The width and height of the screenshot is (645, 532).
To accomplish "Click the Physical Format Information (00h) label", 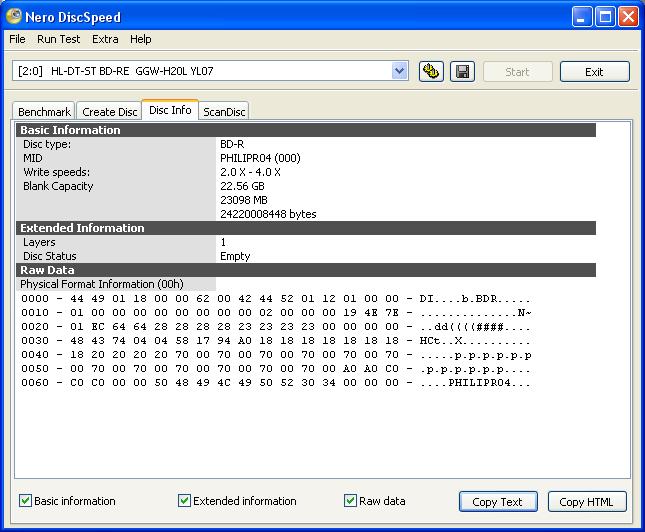I will point(102,284).
